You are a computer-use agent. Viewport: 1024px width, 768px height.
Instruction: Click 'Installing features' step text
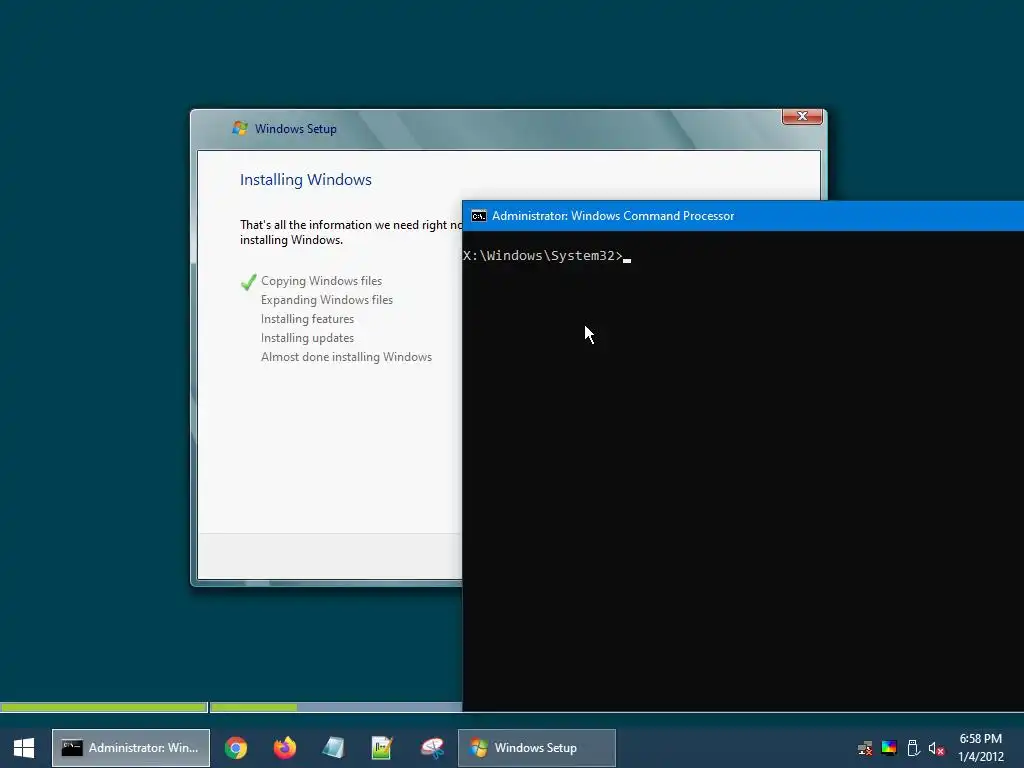[x=307, y=319]
